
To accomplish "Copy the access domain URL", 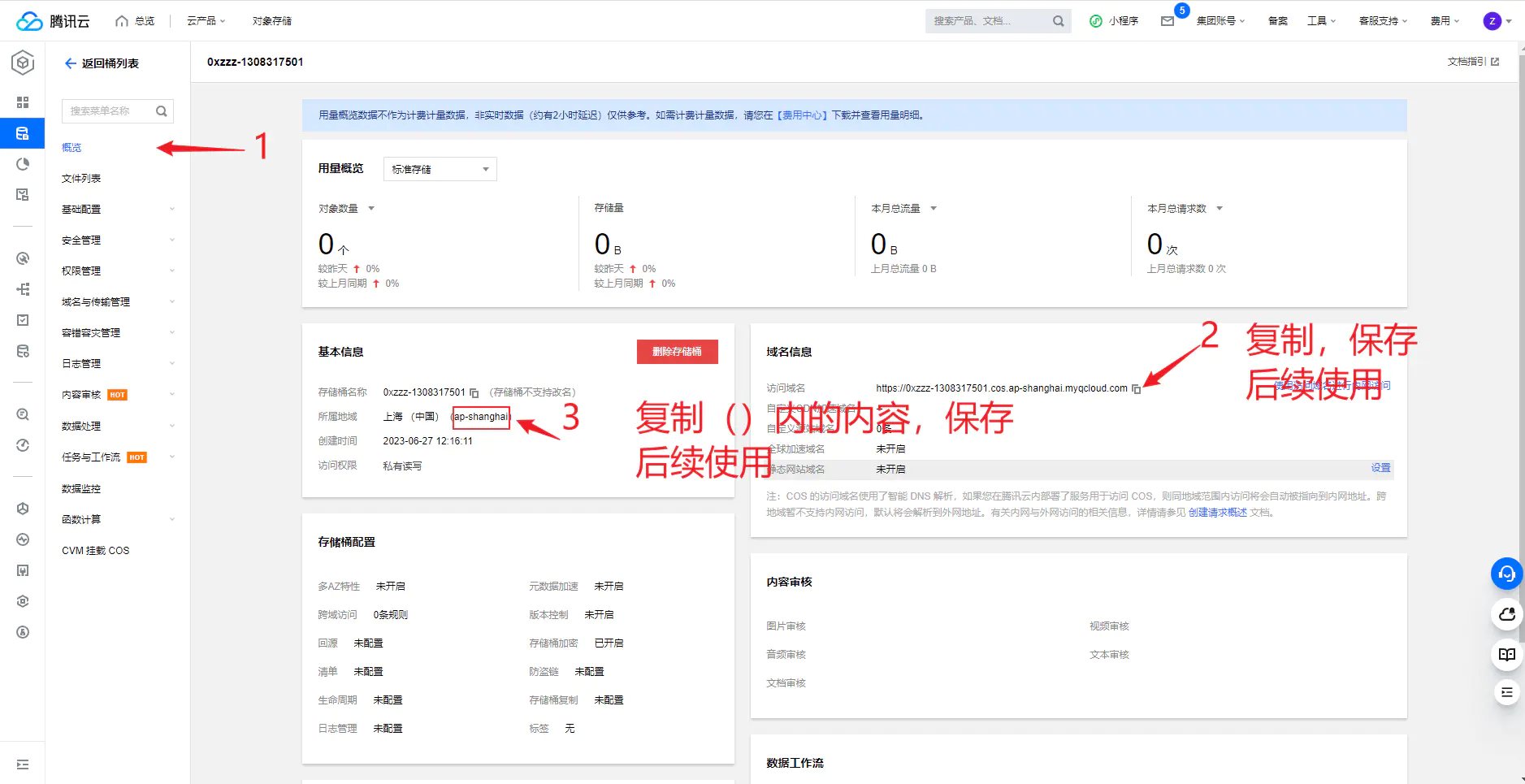I will 1137,389.
